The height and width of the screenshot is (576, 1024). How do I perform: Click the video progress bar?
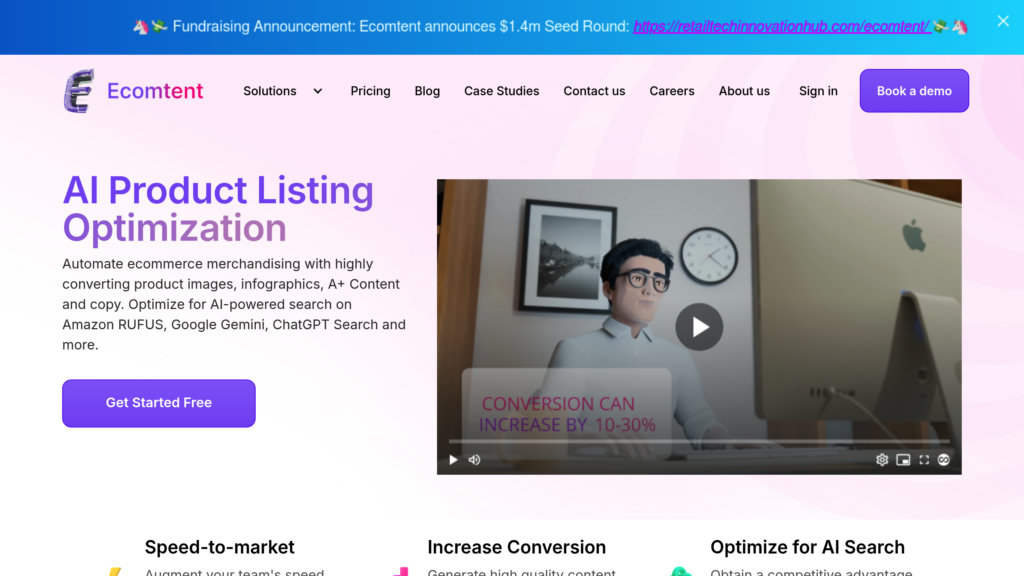point(698,441)
